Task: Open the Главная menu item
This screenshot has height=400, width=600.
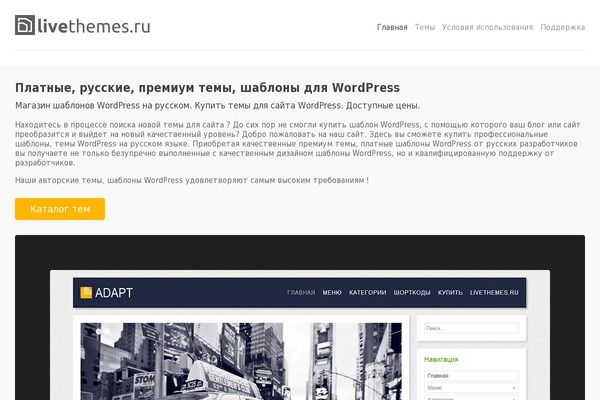Action: click(392, 27)
